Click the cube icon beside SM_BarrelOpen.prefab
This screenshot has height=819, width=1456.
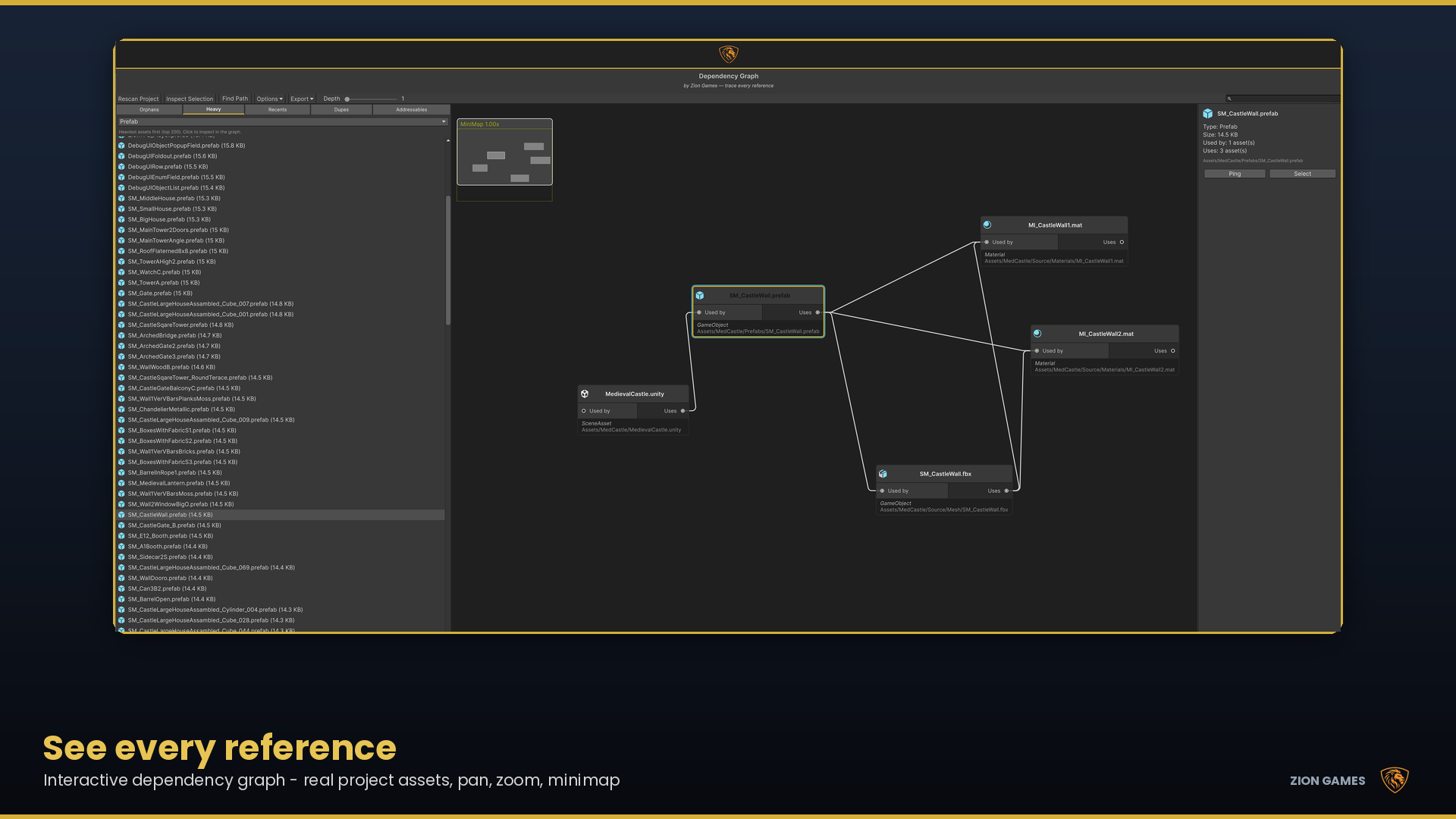pos(121,599)
